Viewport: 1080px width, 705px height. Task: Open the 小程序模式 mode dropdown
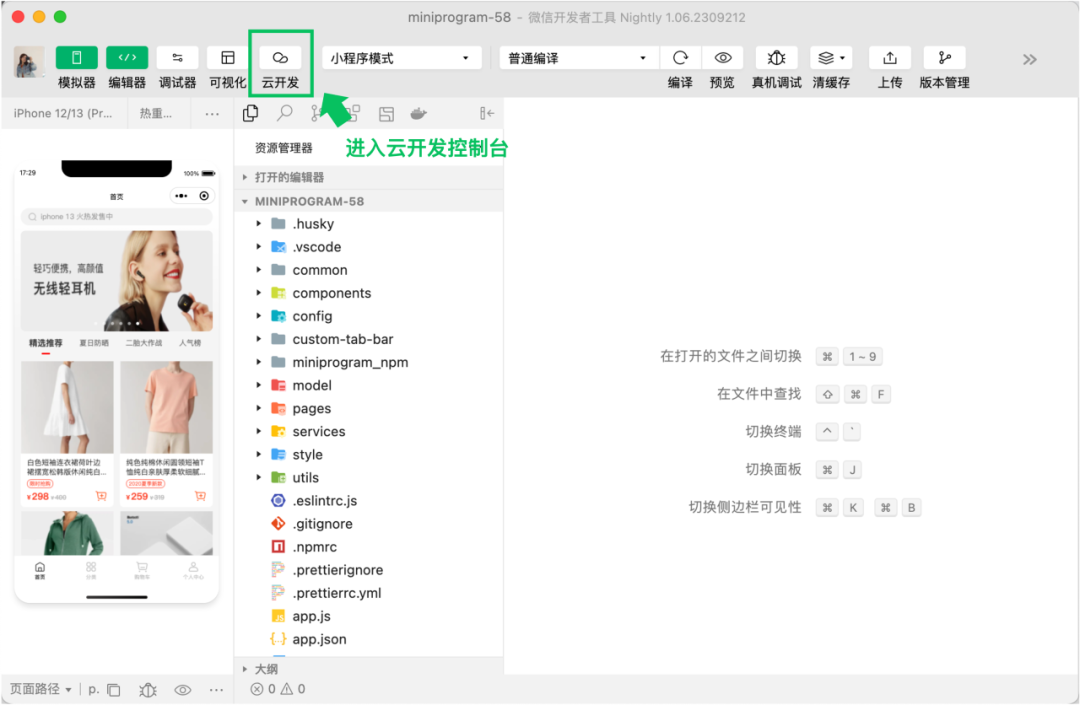[x=399, y=58]
